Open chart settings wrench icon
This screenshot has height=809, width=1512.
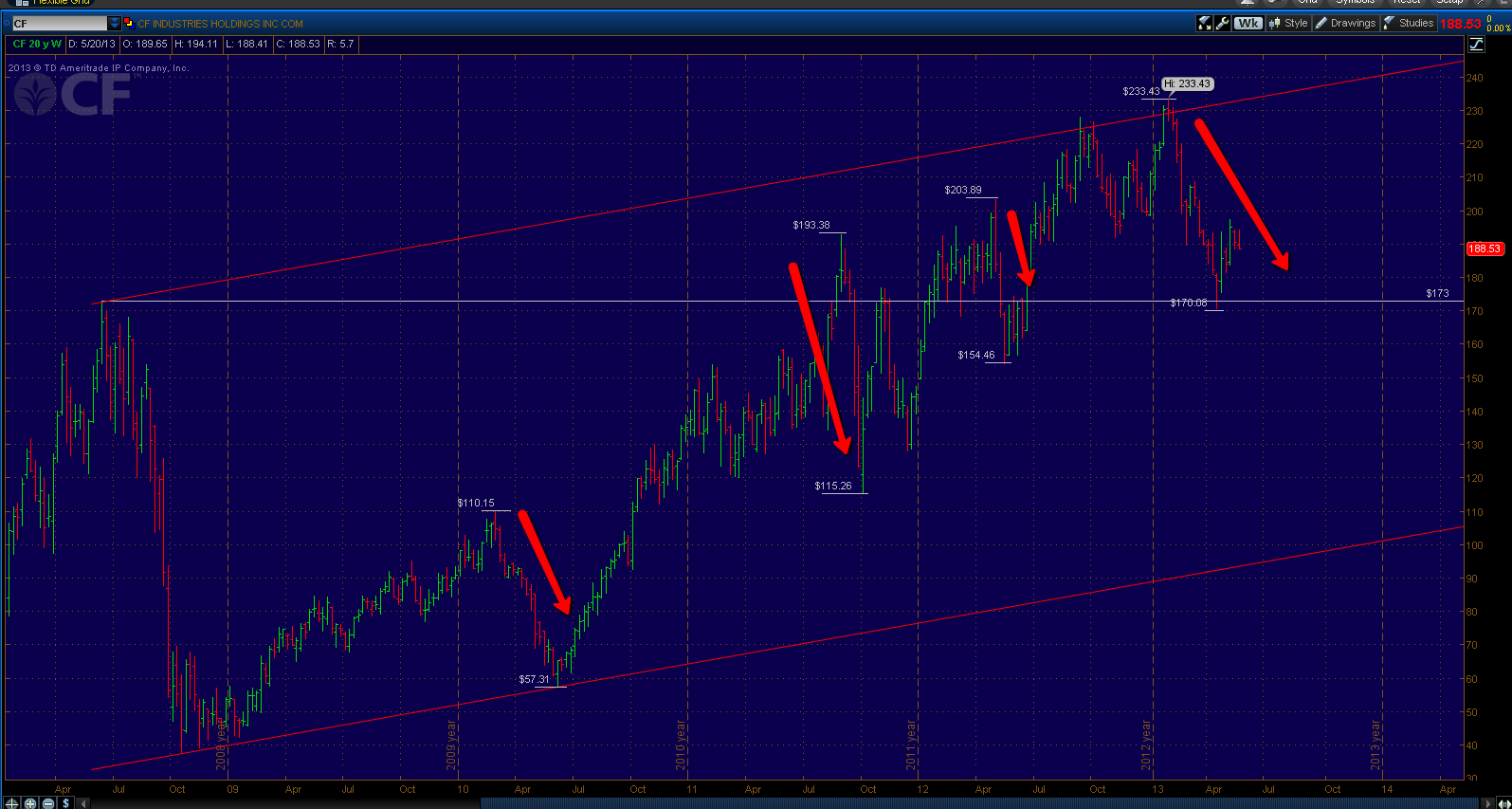[1222, 23]
